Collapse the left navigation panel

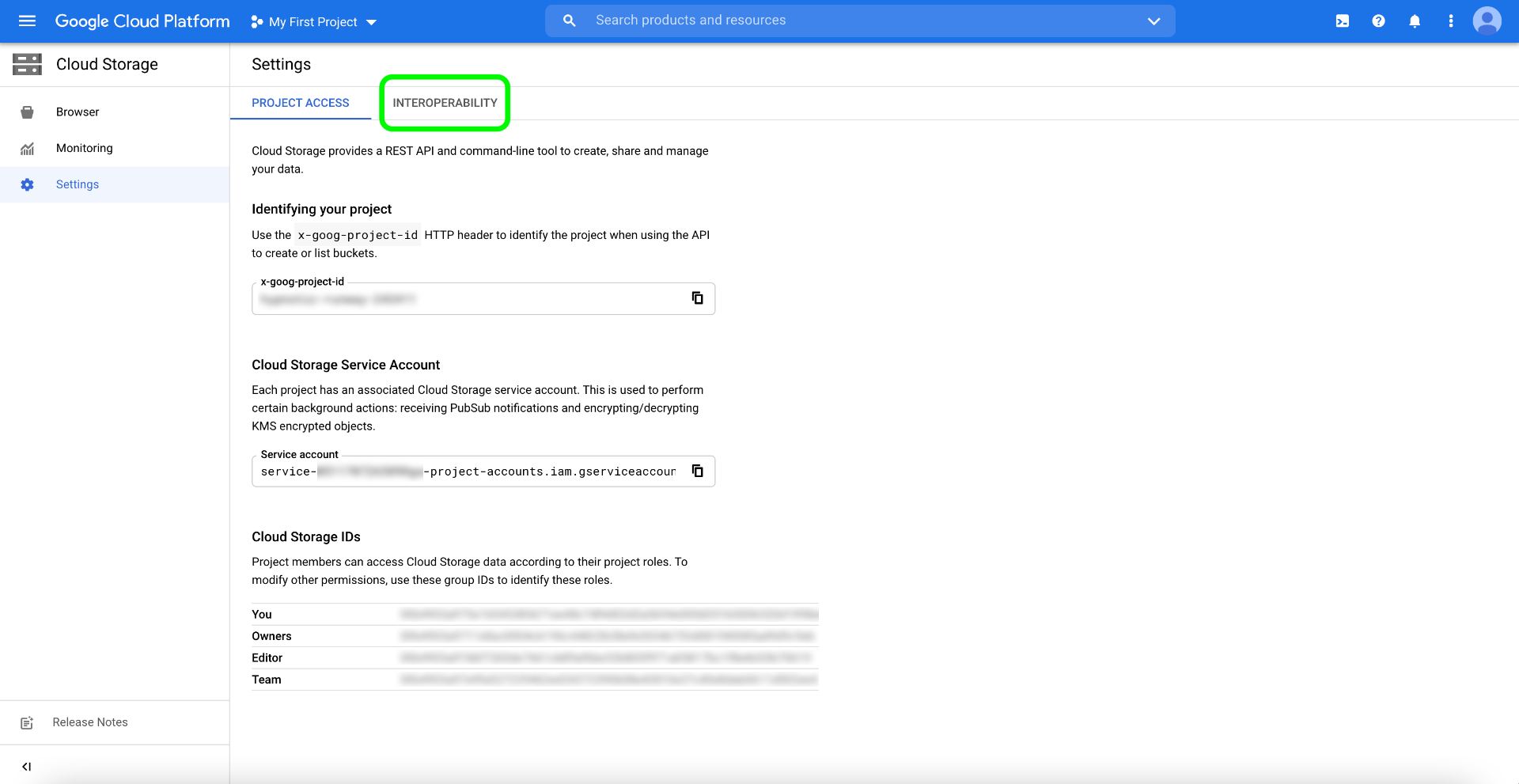pyautogui.click(x=27, y=766)
